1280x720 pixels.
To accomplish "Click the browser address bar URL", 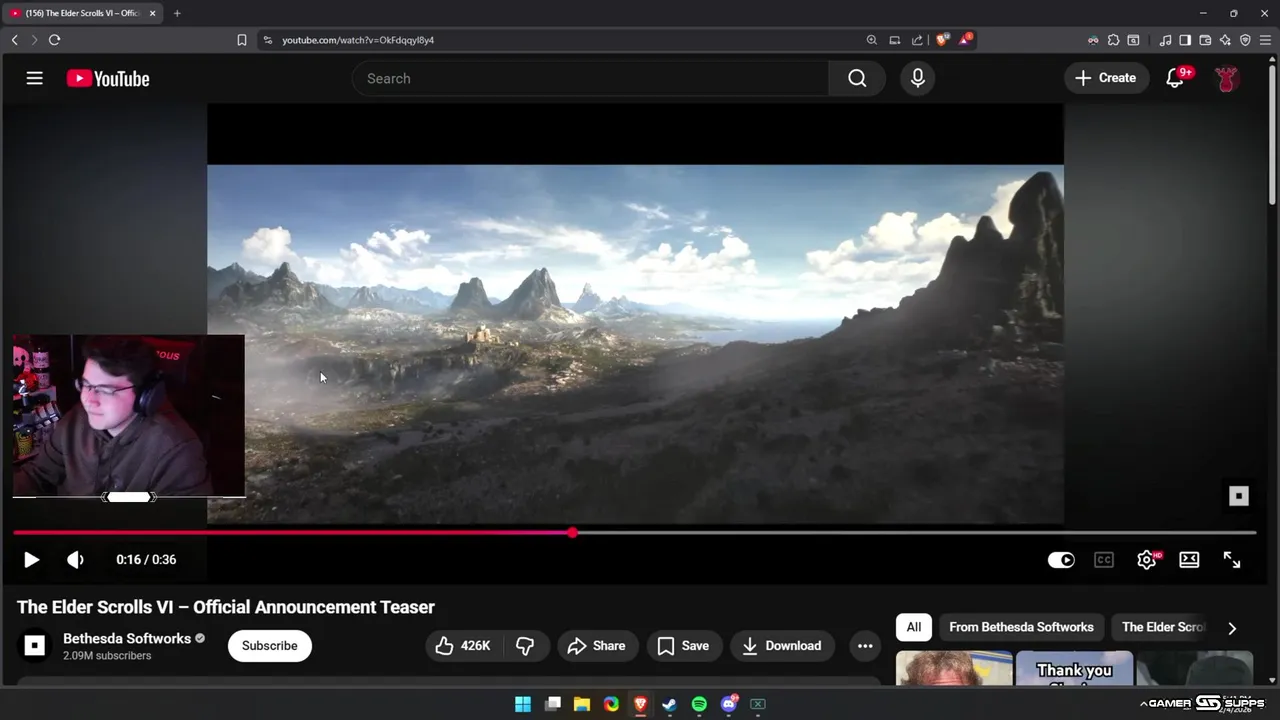I will 358,40.
